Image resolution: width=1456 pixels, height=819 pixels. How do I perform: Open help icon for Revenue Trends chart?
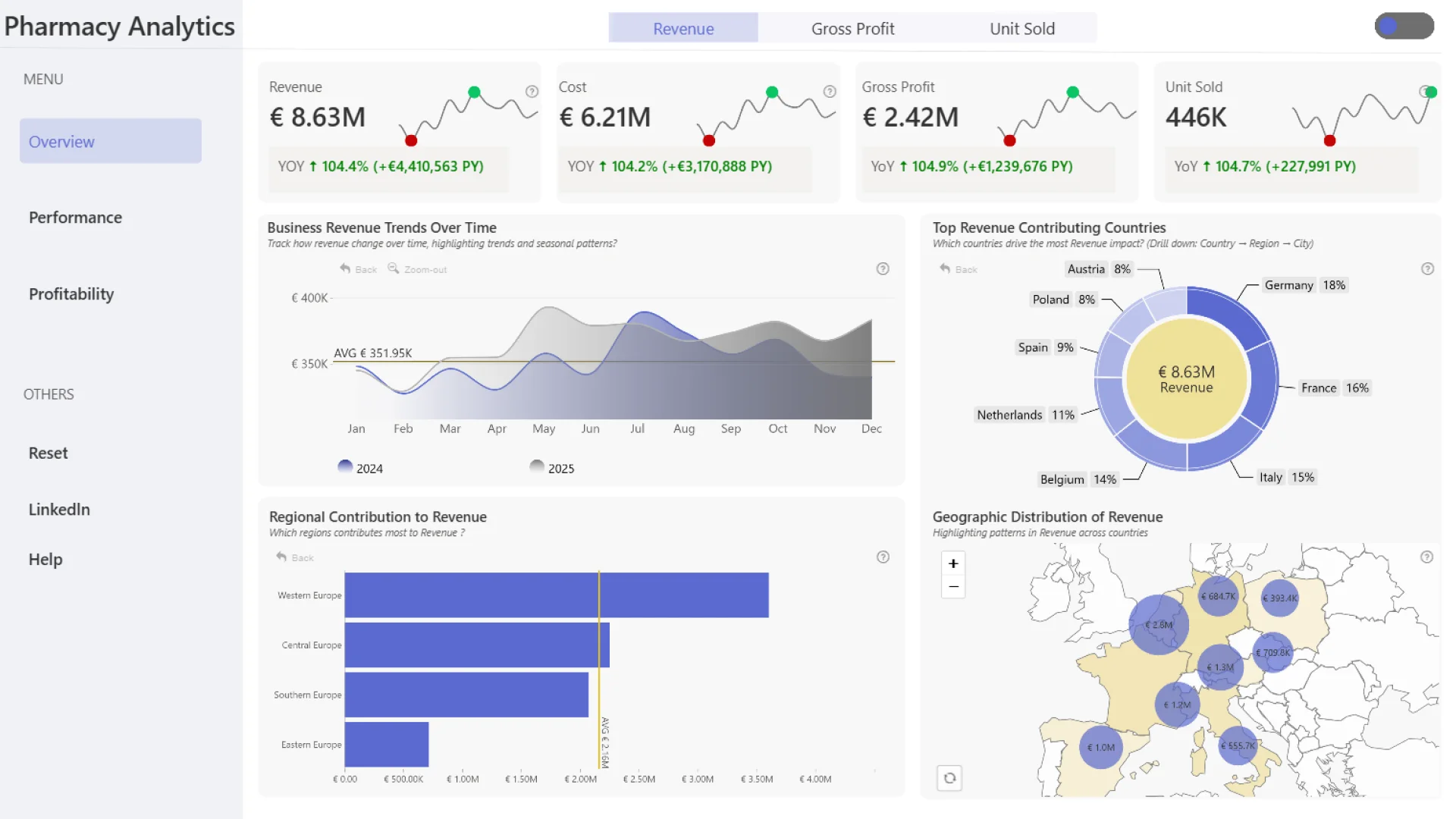click(x=883, y=269)
